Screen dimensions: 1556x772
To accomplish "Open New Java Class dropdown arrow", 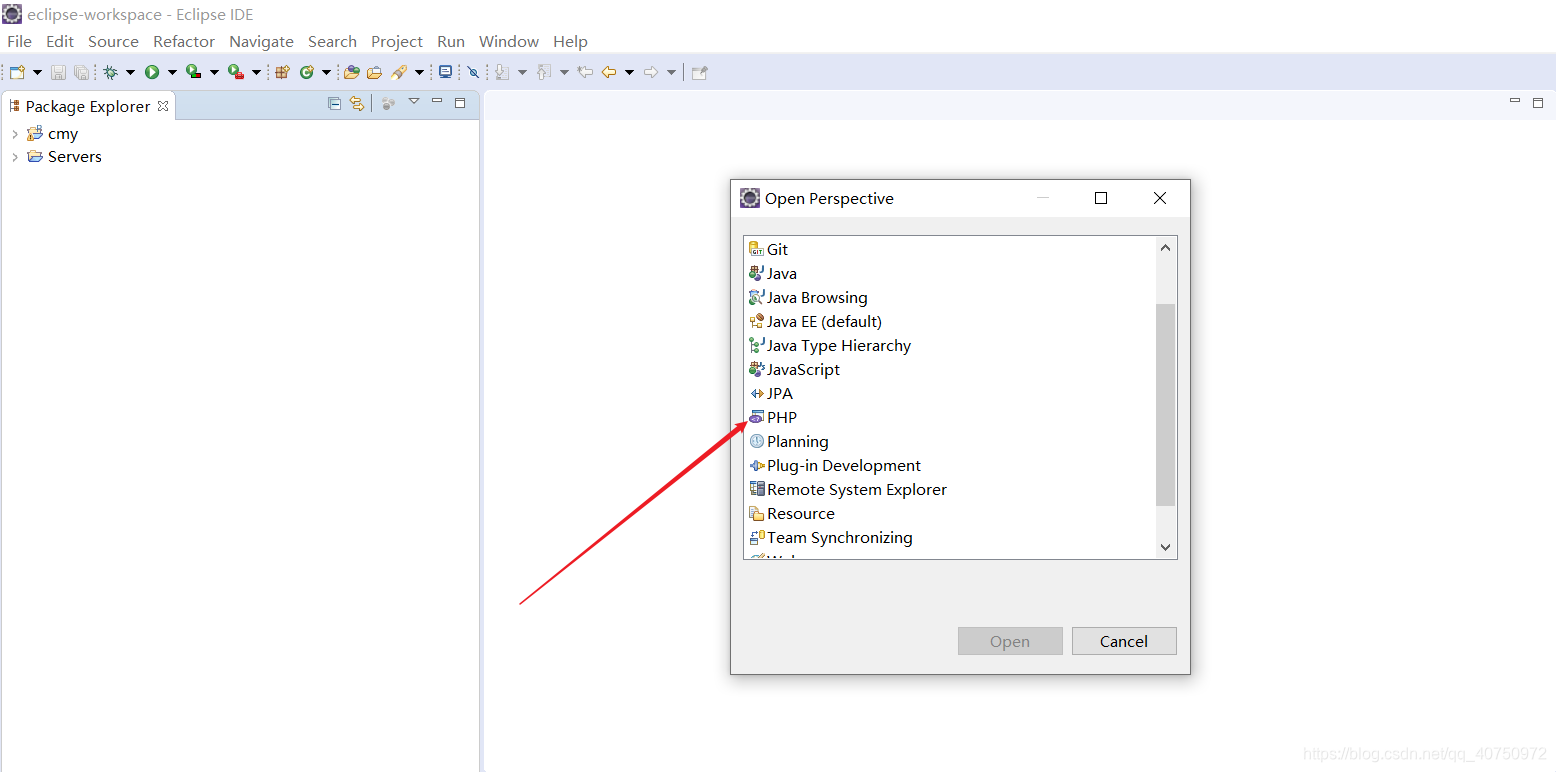I will pos(326,72).
